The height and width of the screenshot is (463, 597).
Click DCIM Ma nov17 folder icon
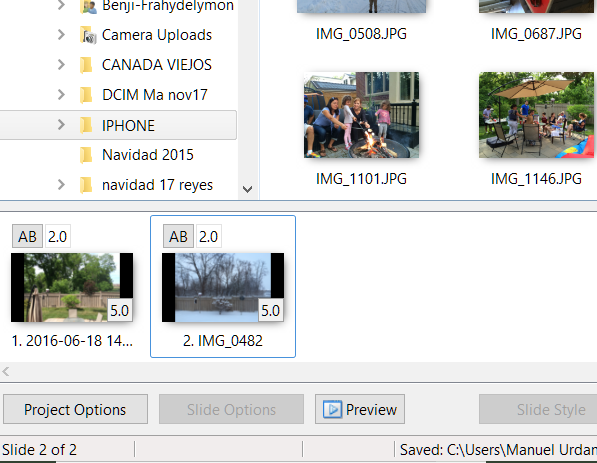[86, 95]
